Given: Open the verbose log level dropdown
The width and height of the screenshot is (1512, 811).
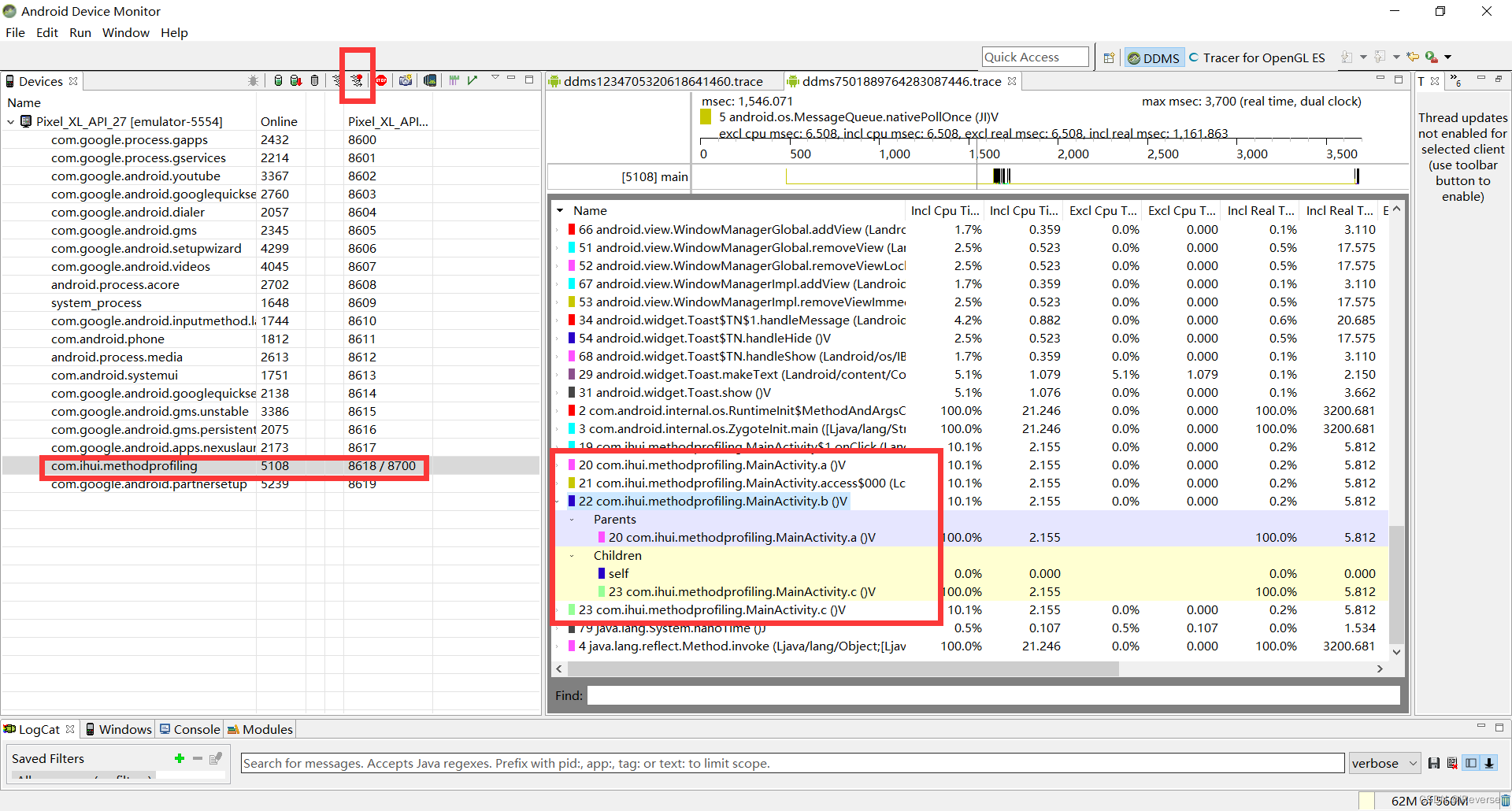Looking at the screenshot, I should 1384,763.
